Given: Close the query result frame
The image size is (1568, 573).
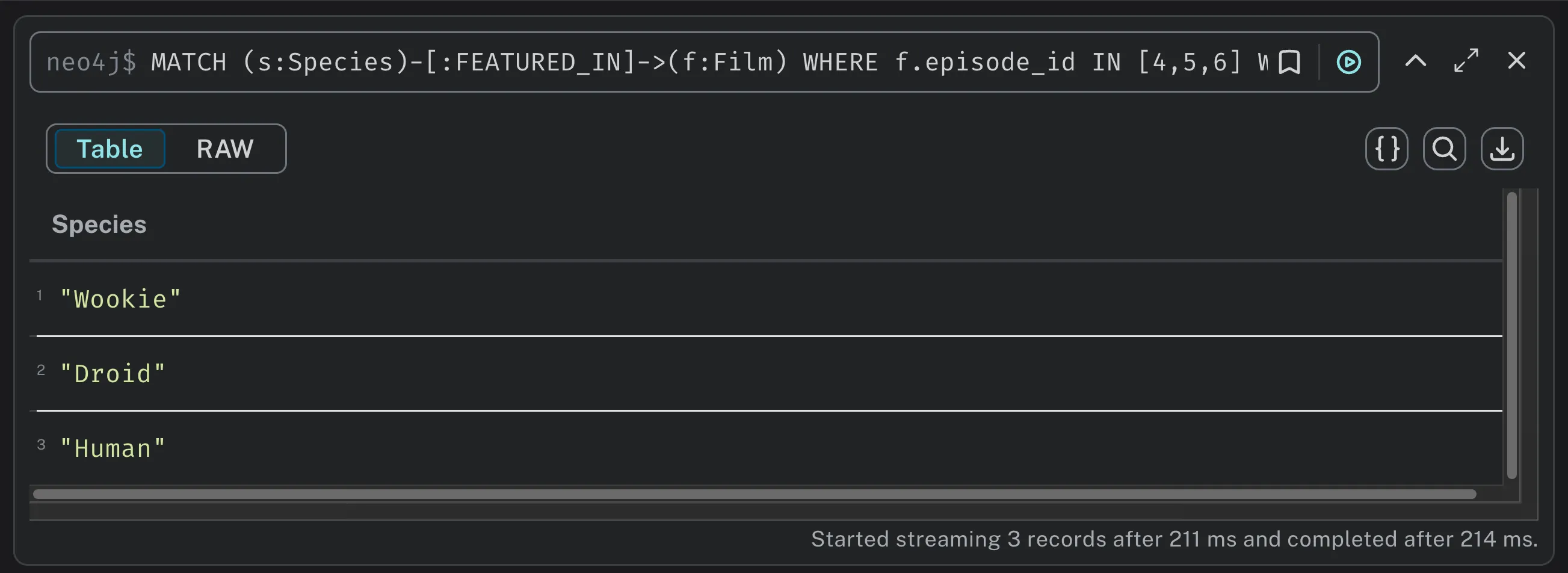Looking at the screenshot, I should pos(1516,61).
